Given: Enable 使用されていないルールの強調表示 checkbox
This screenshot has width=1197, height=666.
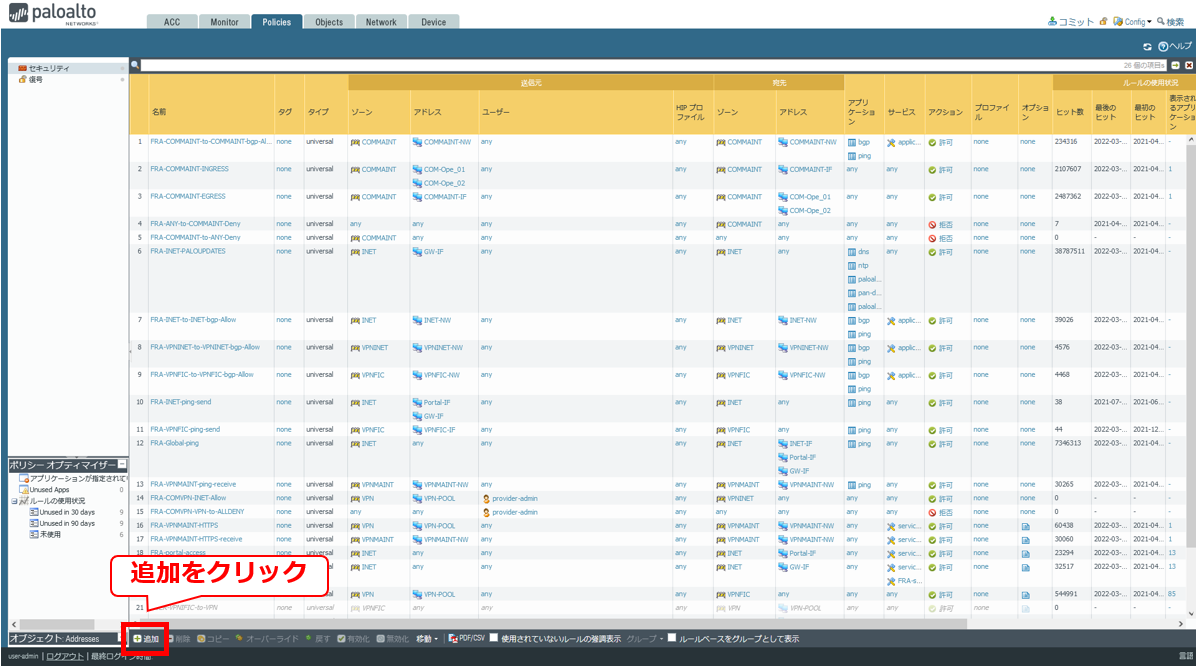Looking at the screenshot, I should 494,638.
